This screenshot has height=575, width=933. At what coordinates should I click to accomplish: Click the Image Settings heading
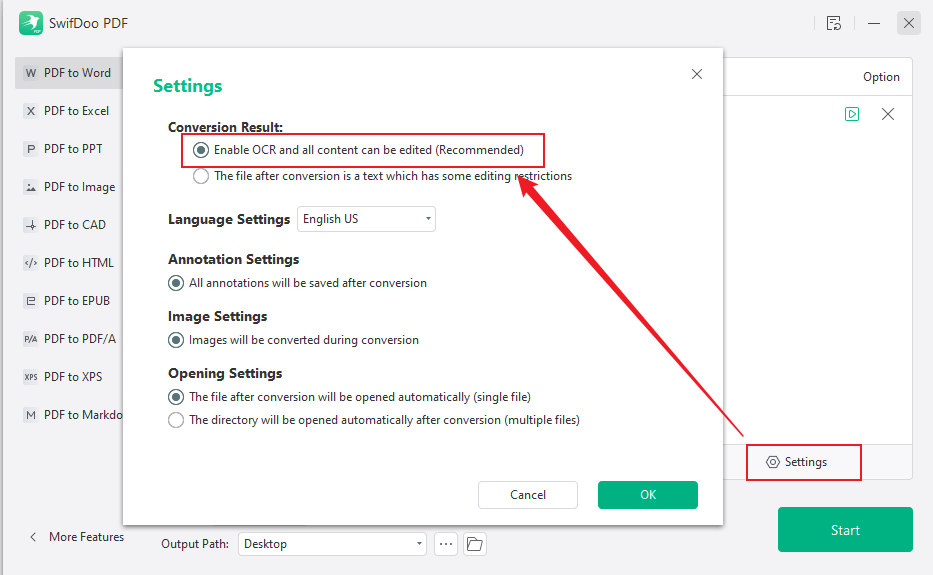217,317
